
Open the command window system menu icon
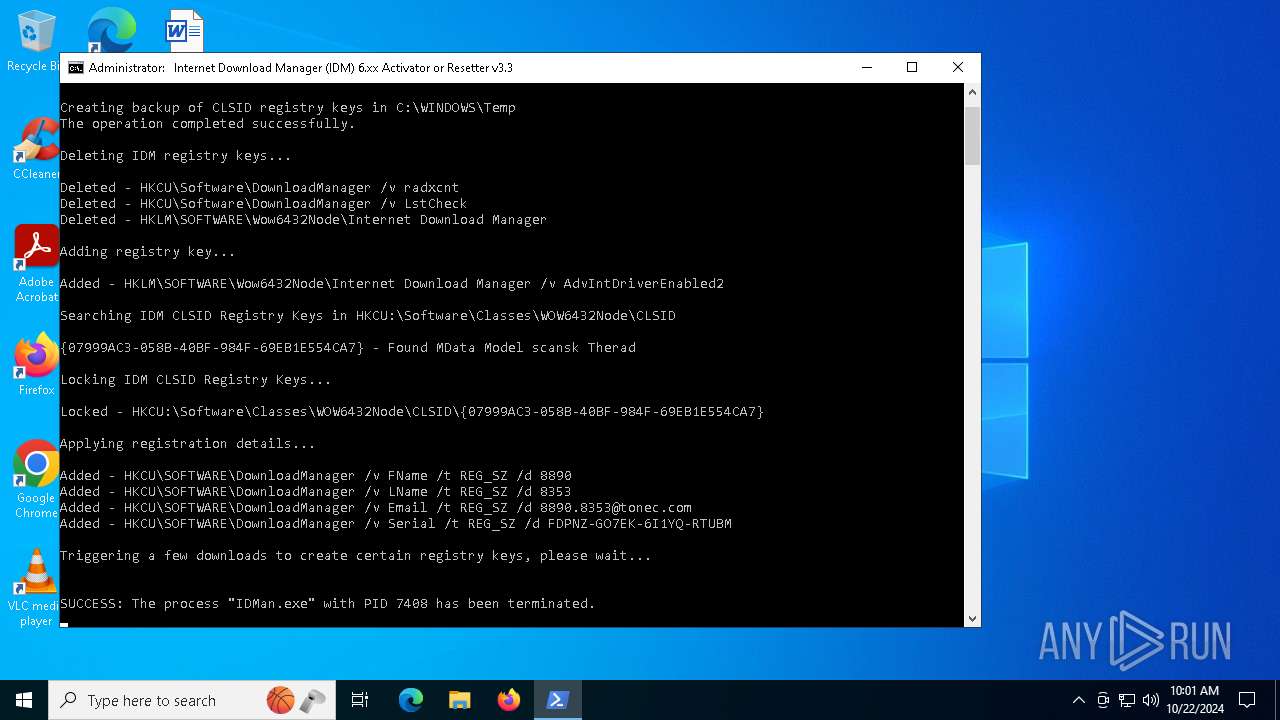pos(75,68)
